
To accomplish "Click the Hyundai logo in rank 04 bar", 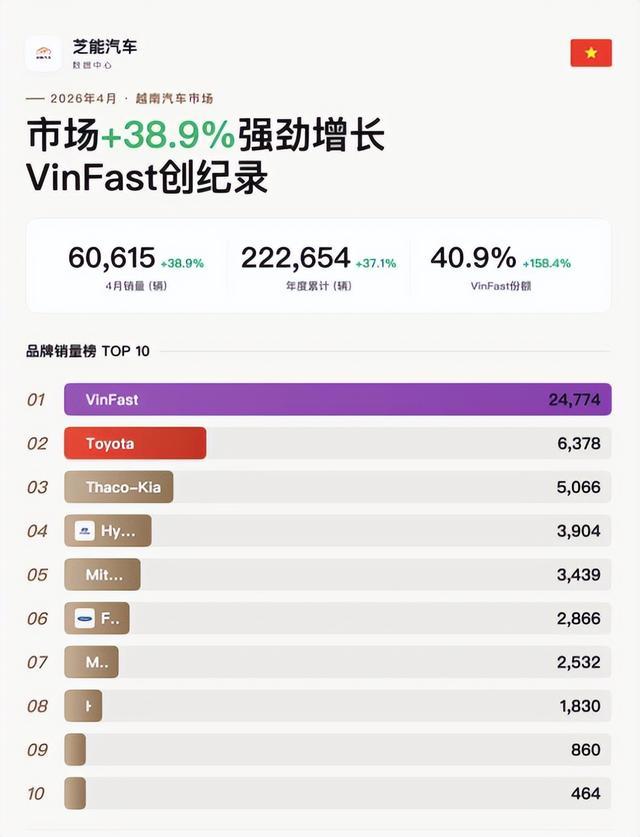I will (x=84, y=531).
